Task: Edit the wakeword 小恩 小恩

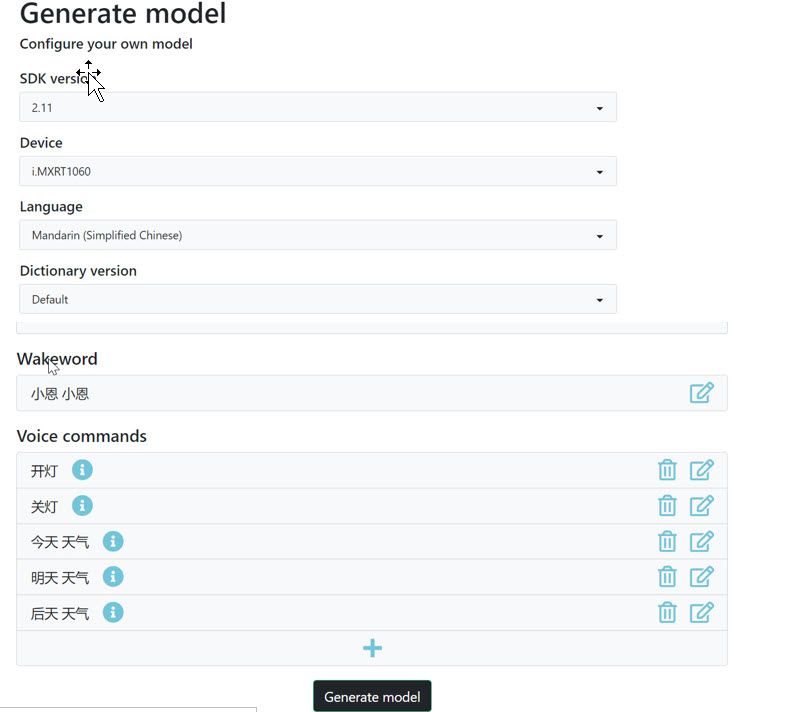Action: point(702,393)
